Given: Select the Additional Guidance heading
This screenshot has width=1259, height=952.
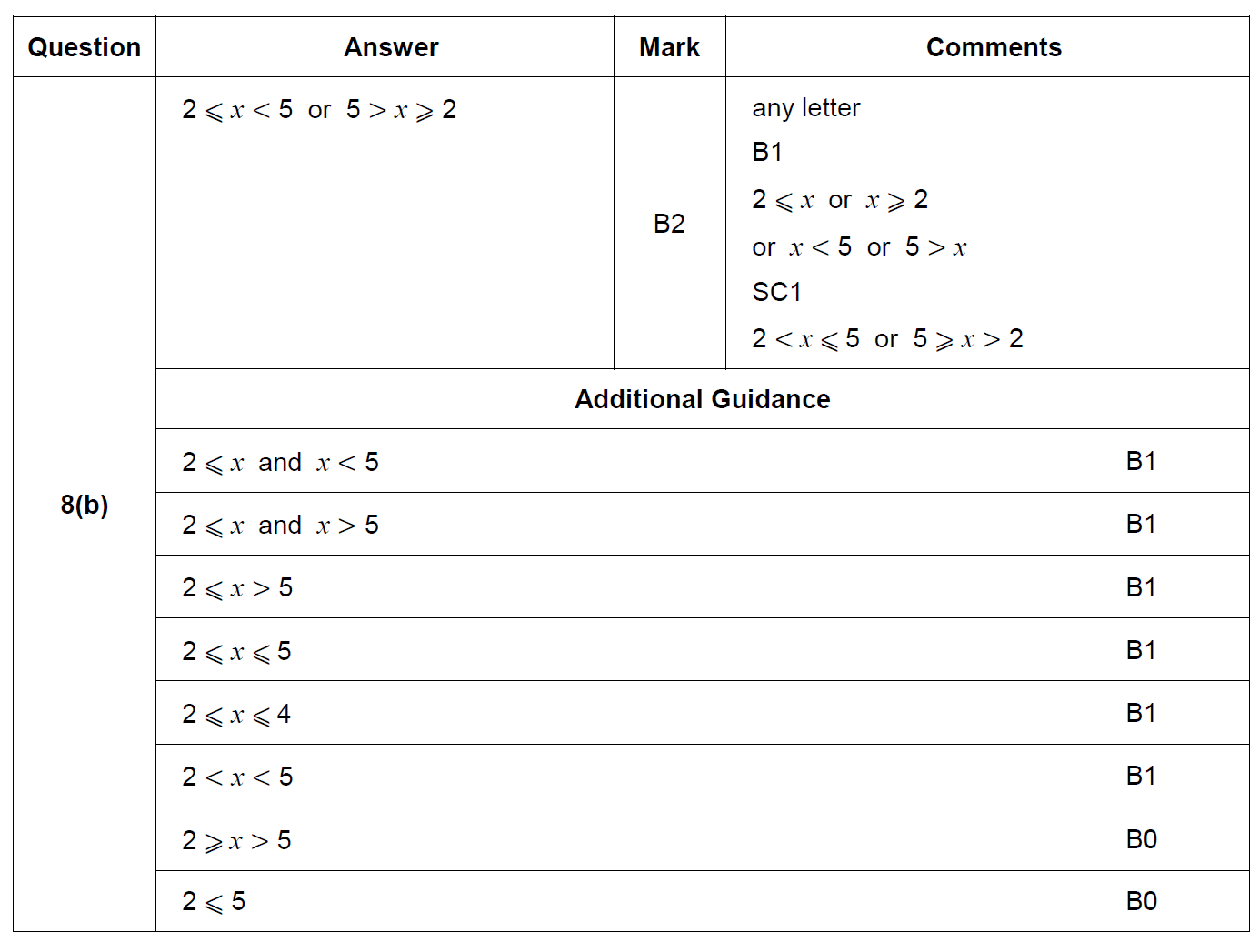Looking at the screenshot, I should click(703, 399).
